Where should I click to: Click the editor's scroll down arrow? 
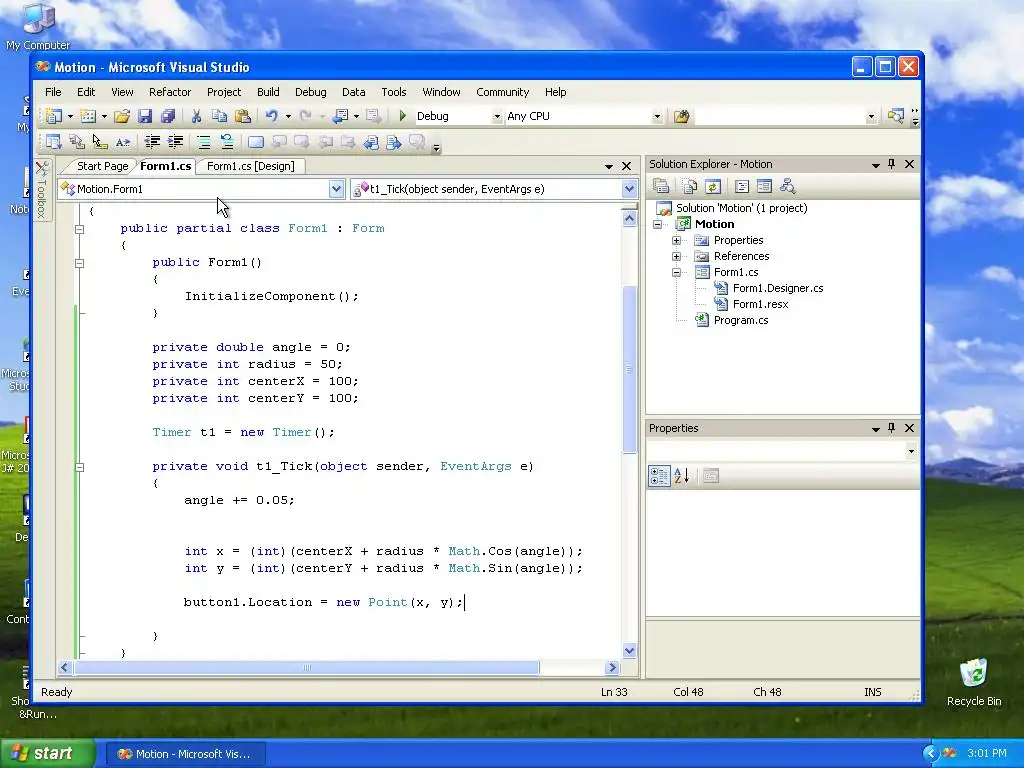(630, 650)
